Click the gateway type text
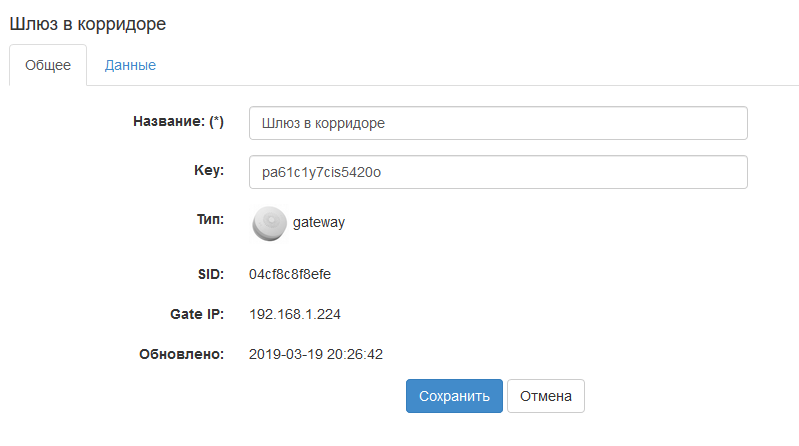The width and height of the screenshot is (799, 446). pos(319,223)
